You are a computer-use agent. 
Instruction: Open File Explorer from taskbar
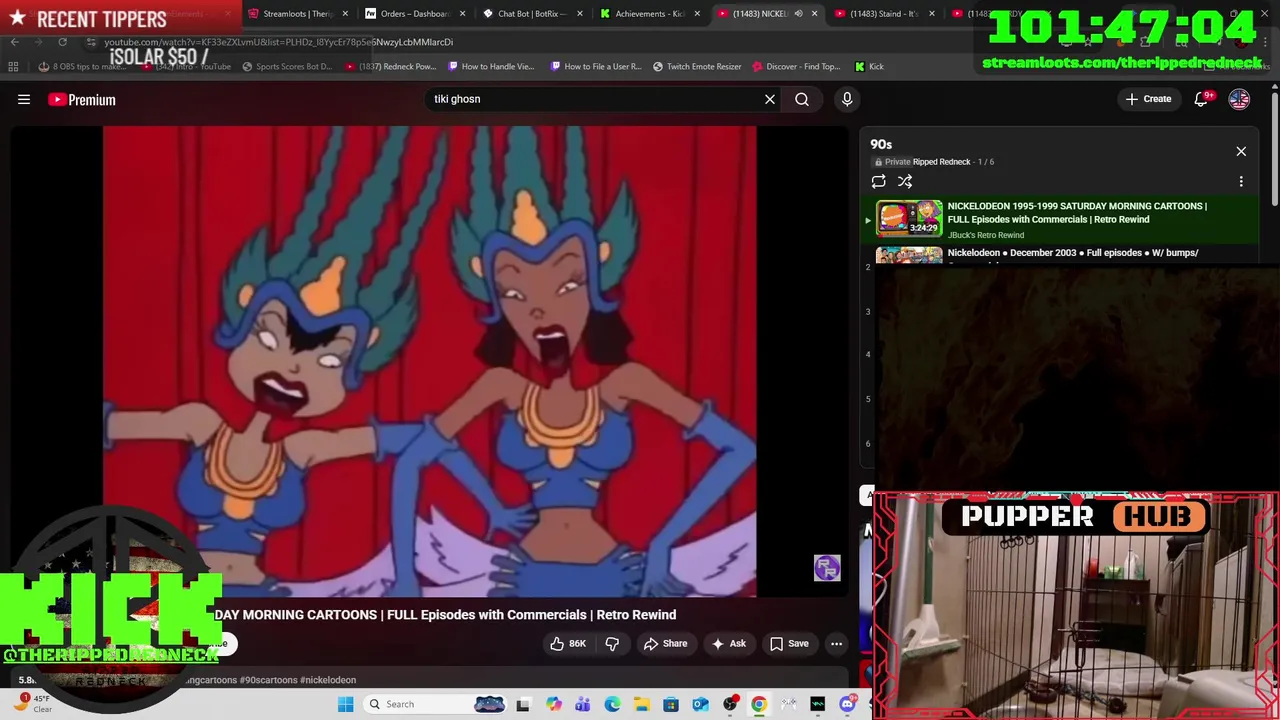641,704
